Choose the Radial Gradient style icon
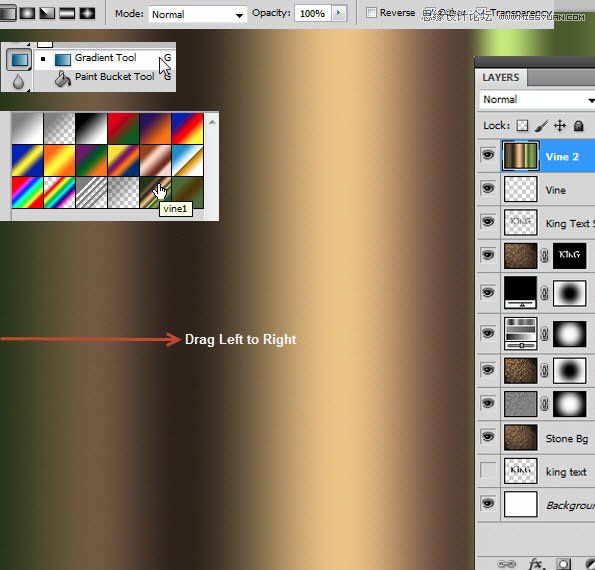The width and height of the screenshot is (595, 570). [27, 13]
